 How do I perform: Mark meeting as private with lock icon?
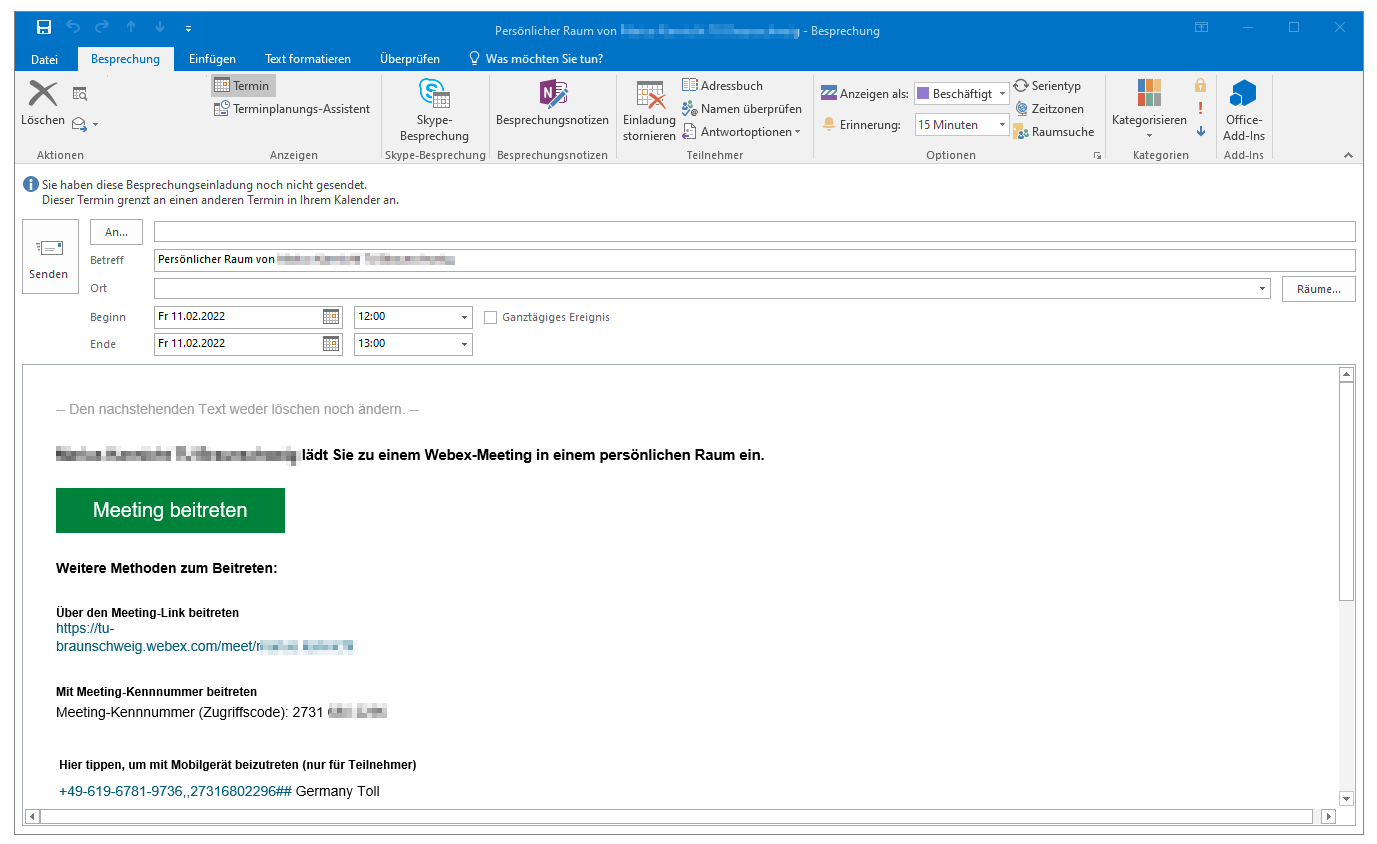tap(1200, 86)
